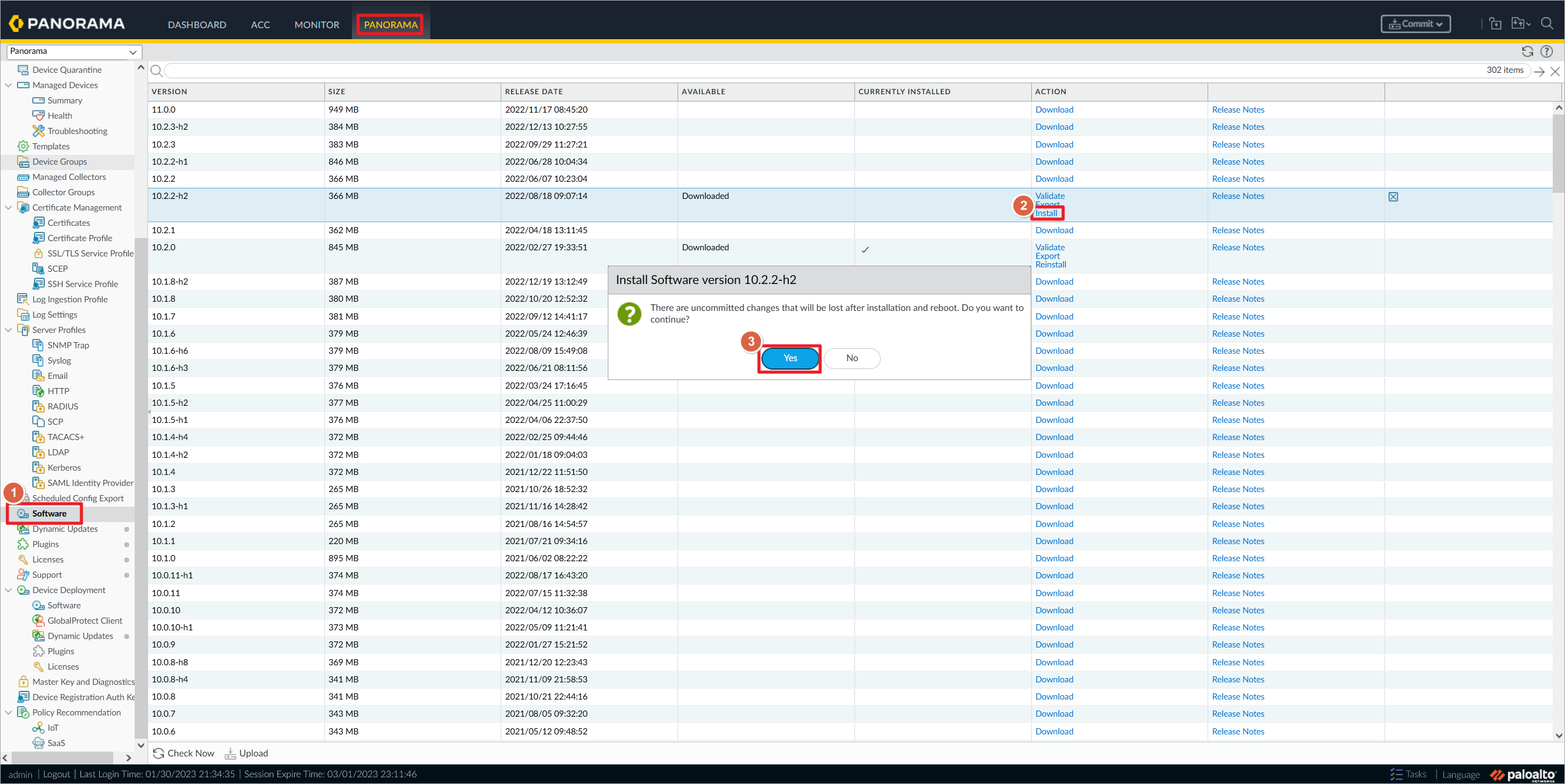The height and width of the screenshot is (784, 1565).
Task: Open the config save/load icon menu
Action: (1521, 24)
